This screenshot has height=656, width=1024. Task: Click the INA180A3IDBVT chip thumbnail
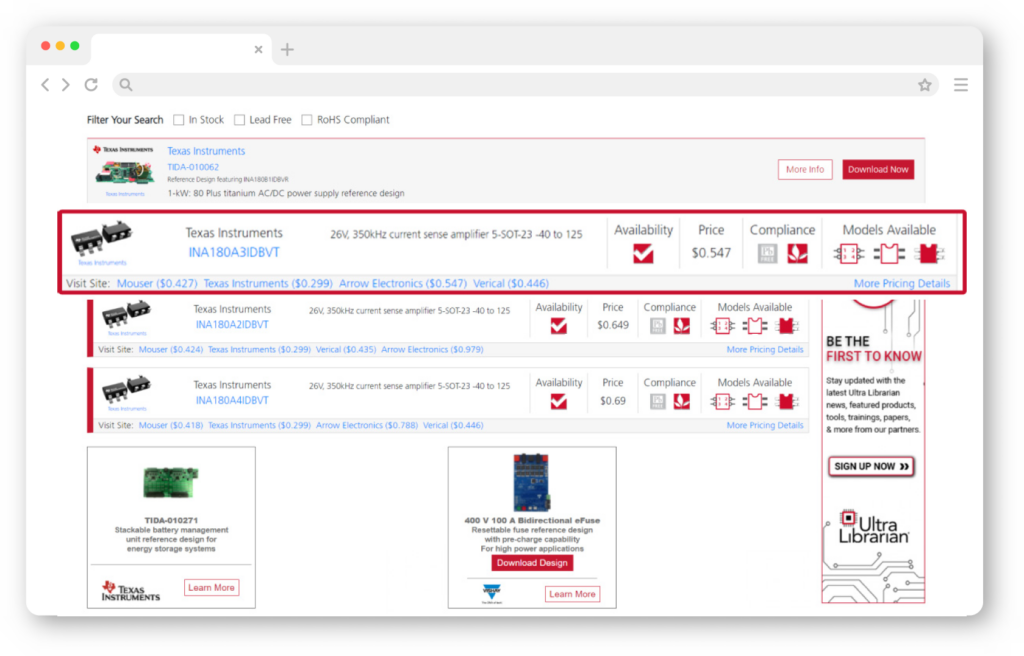tap(102, 238)
